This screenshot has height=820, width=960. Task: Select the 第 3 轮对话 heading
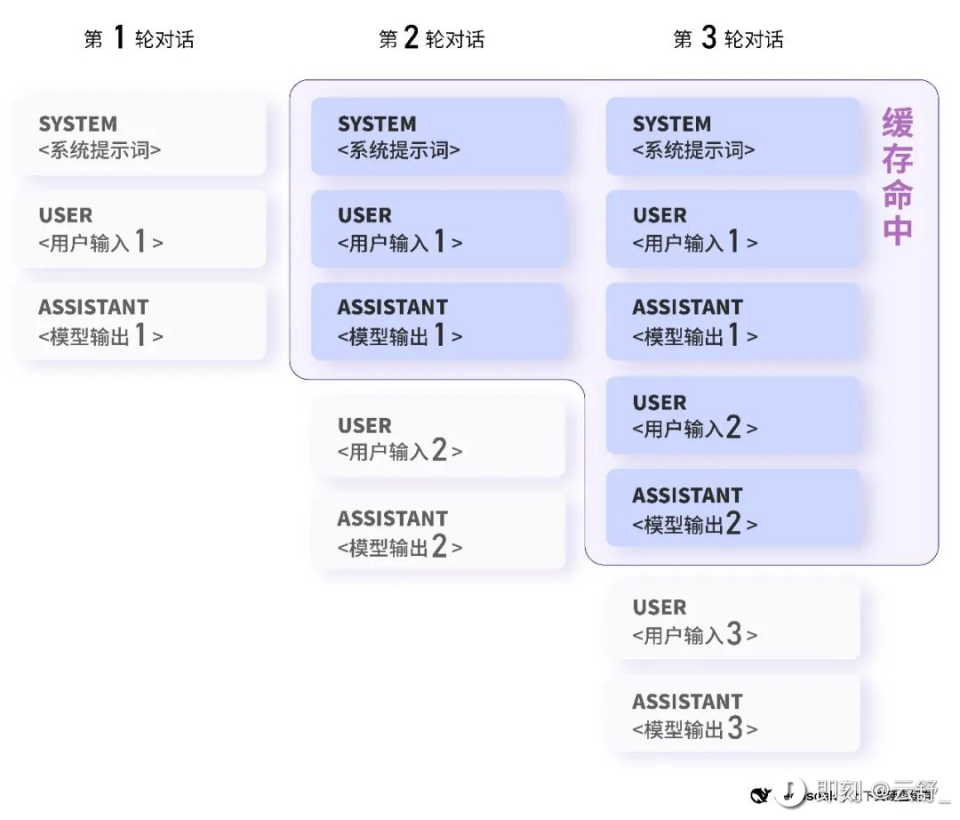tap(727, 39)
